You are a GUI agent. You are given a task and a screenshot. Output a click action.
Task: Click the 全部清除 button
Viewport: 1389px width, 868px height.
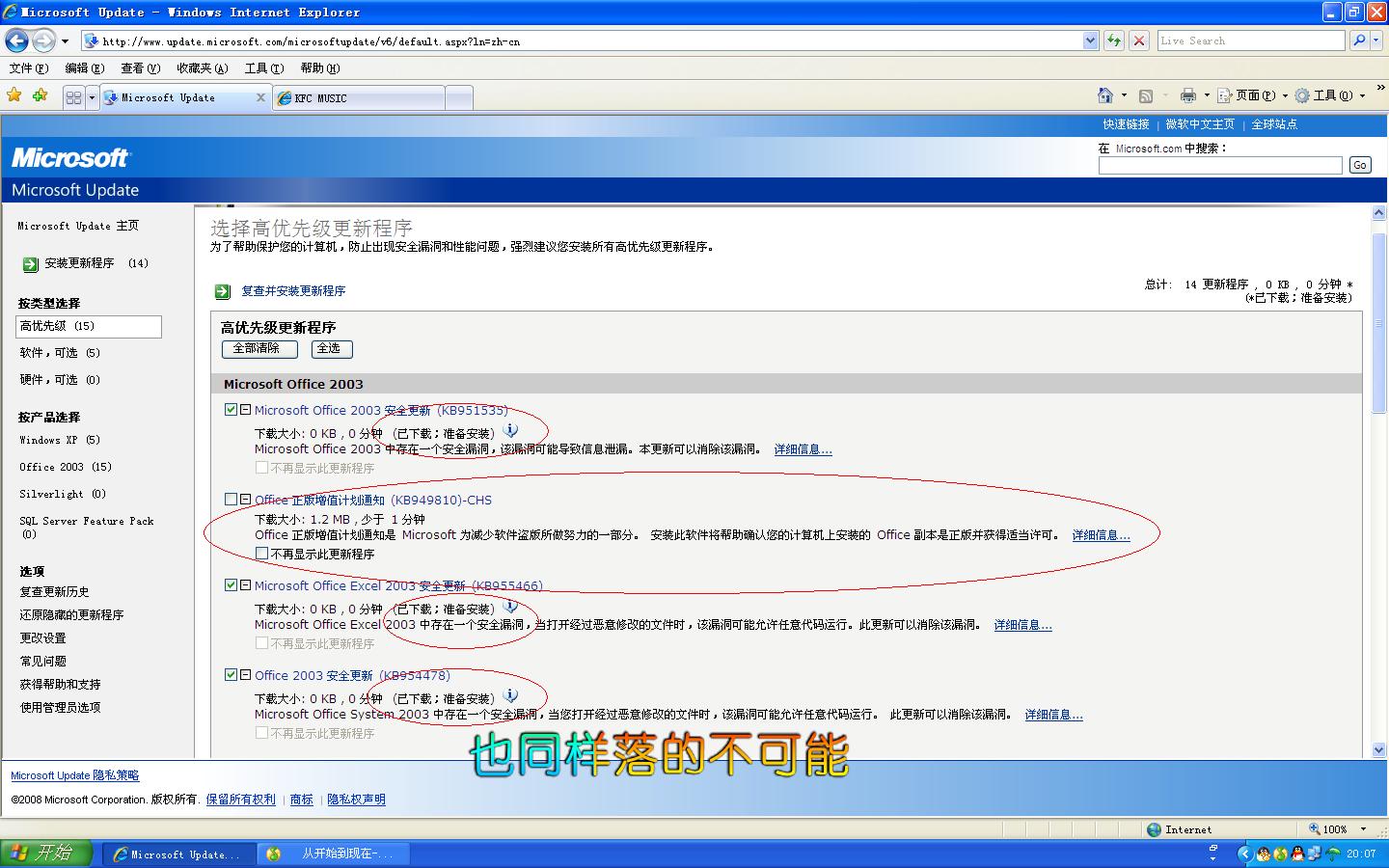point(259,349)
